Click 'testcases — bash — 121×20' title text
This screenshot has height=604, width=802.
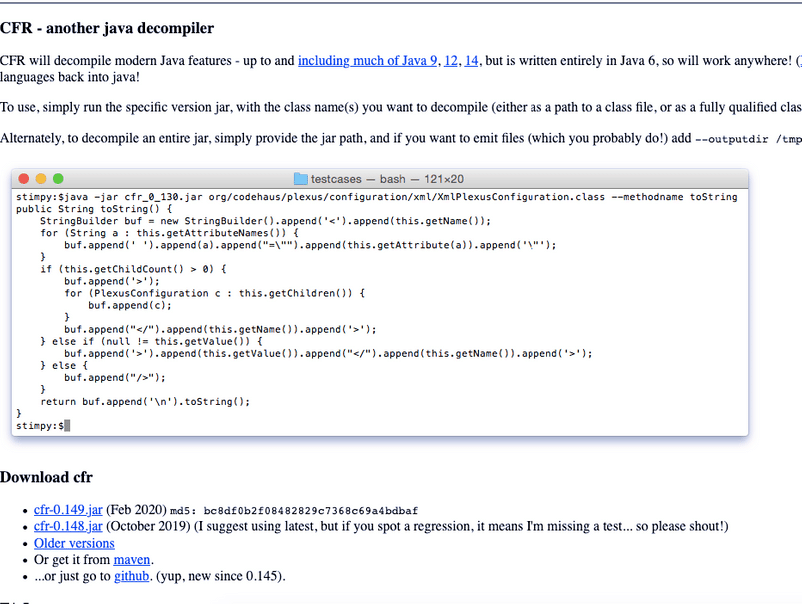point(387,179)
